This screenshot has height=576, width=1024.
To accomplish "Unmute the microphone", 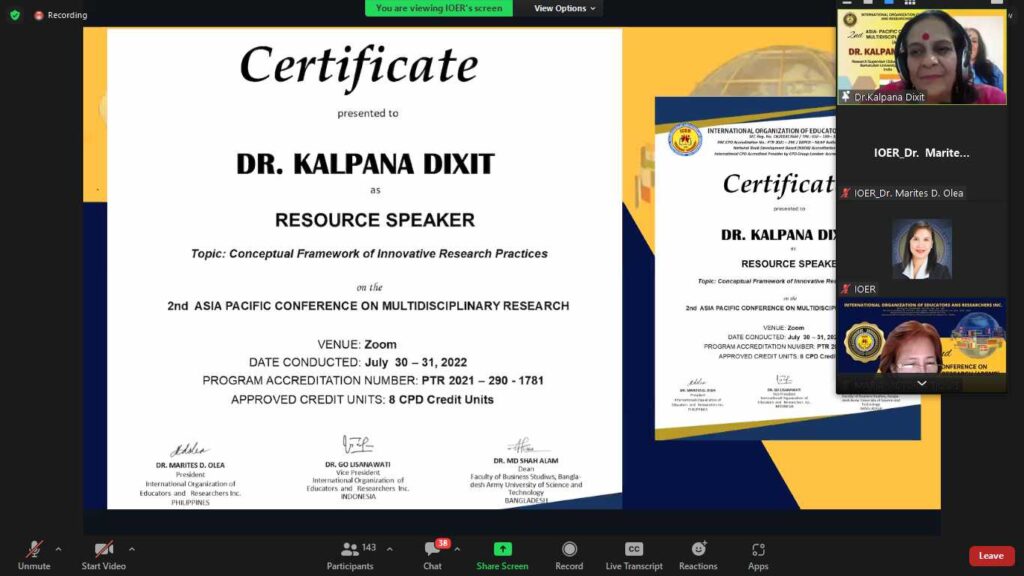I will tap(34, 549).
